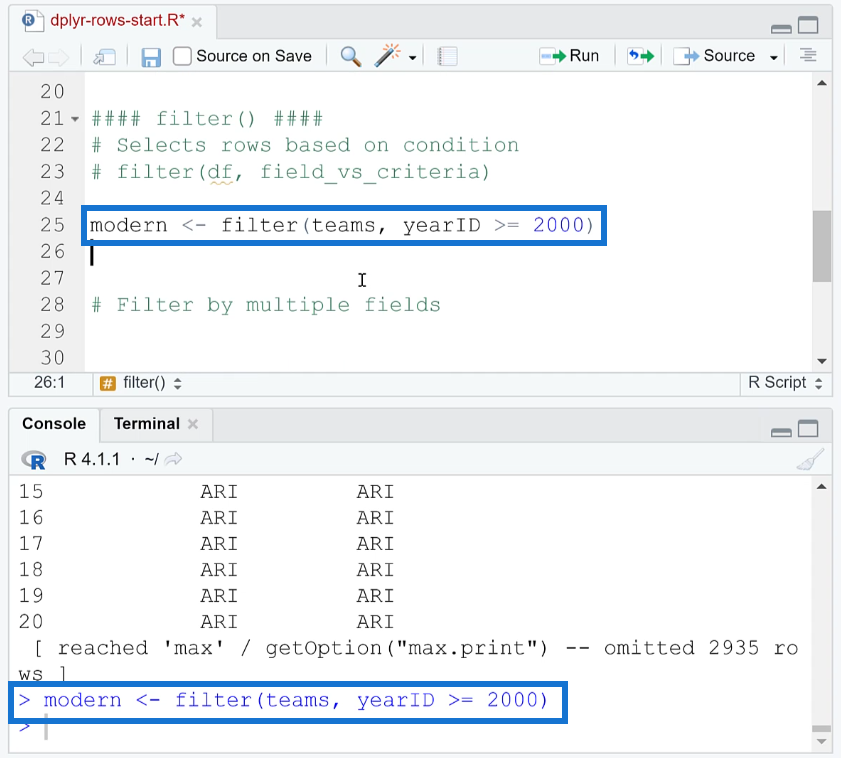This screenshot has width=841, height=758.
Task: Select the dplyr-rows-start.R tab
Action: coord(117,20)
